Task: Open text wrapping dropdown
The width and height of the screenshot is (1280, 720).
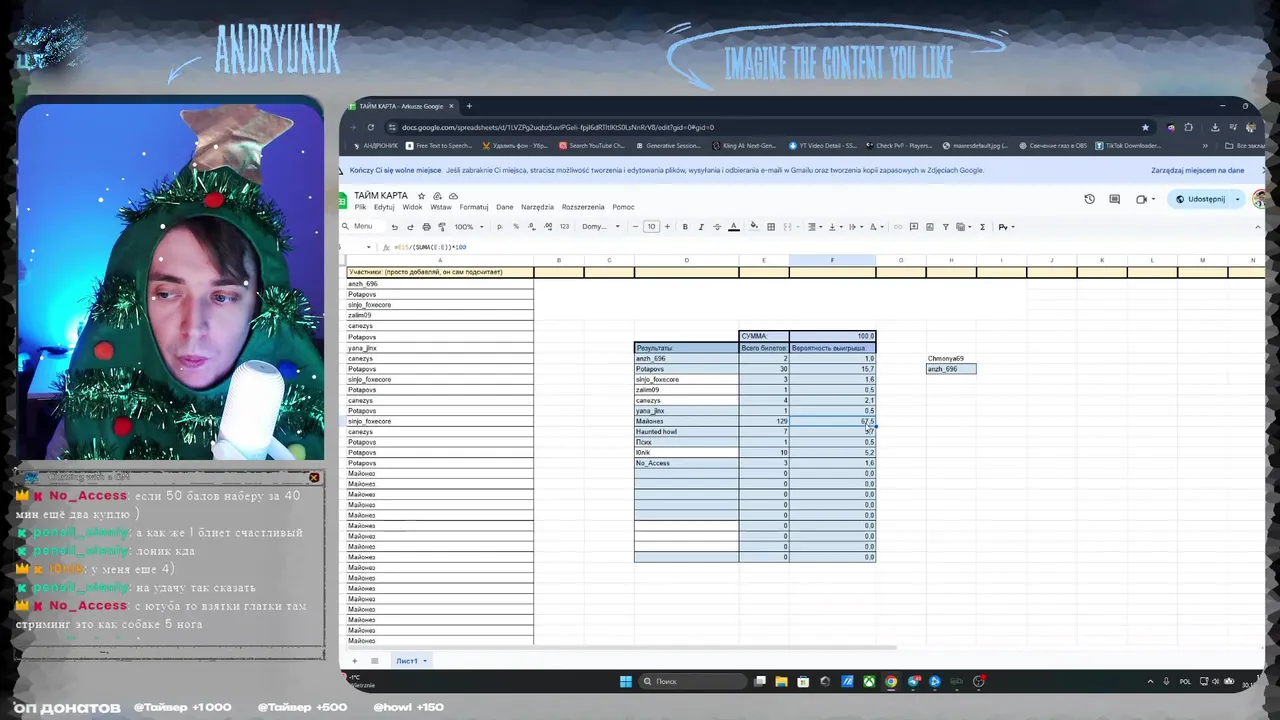Action: (x=856, y=227)
